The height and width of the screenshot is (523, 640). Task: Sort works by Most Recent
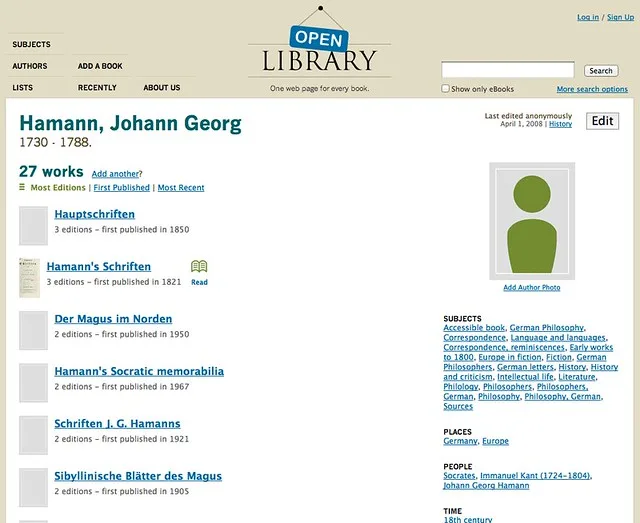(x=181, y=188)
